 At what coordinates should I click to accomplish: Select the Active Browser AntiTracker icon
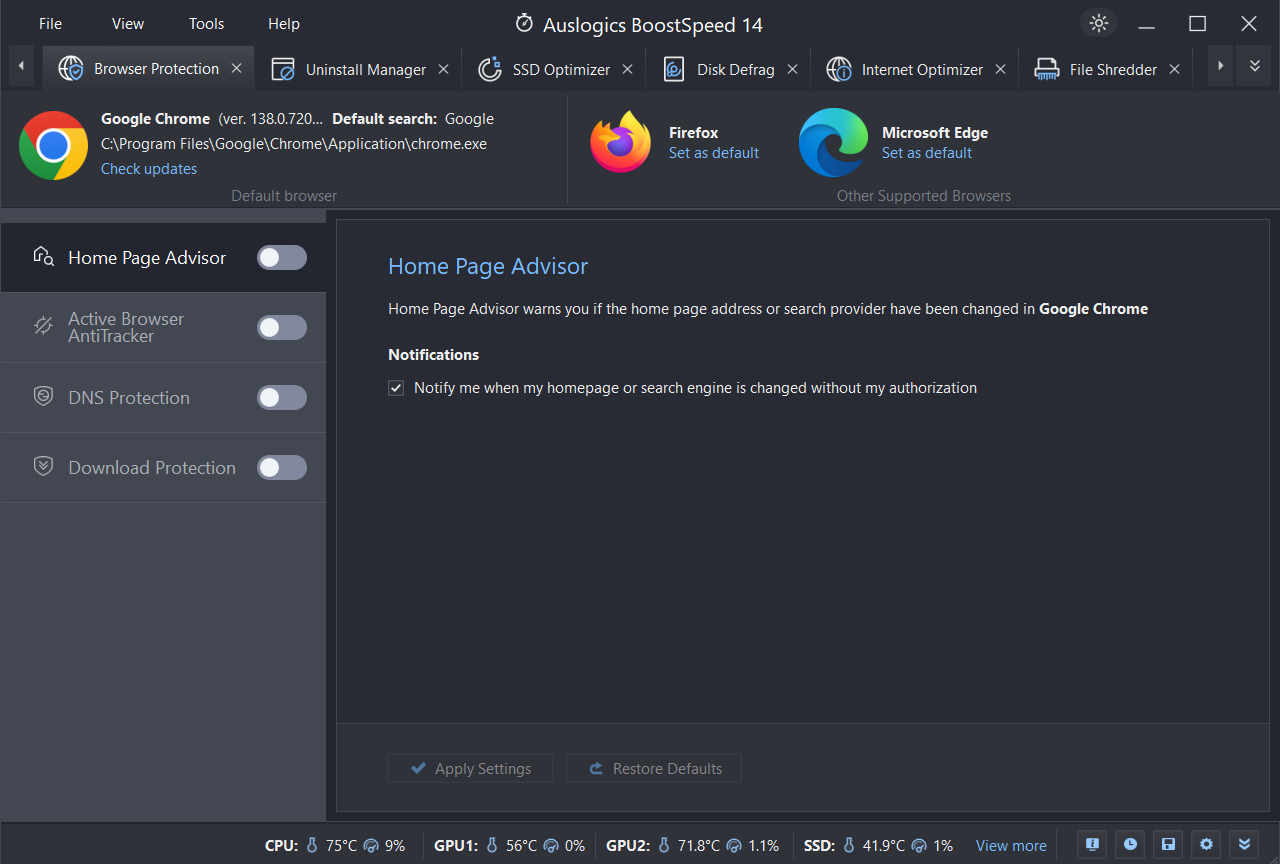tap(42, 326)
